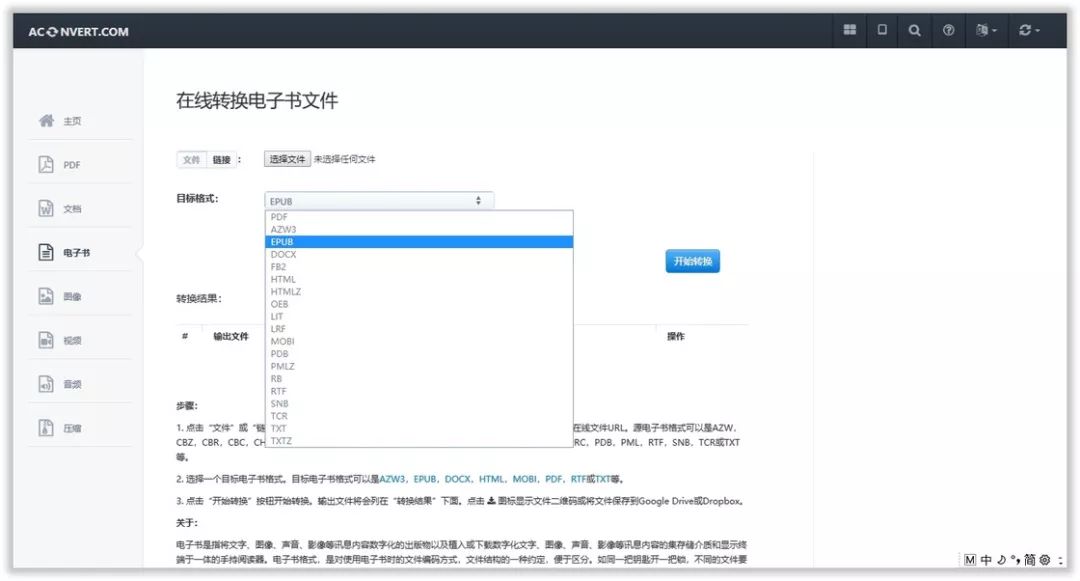
Task: Click the 压缩 archive icon in sidebar
Action: point(45,427)
